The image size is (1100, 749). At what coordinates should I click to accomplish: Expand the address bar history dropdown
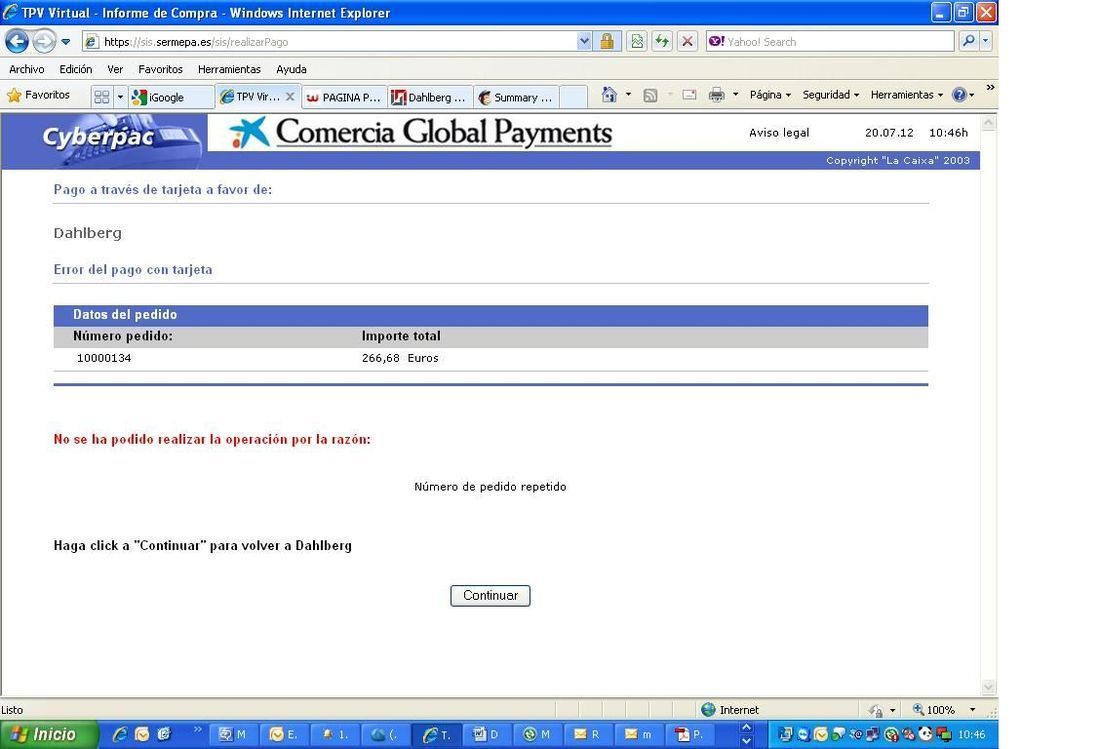pyautogui.click(x=584, y=42)
